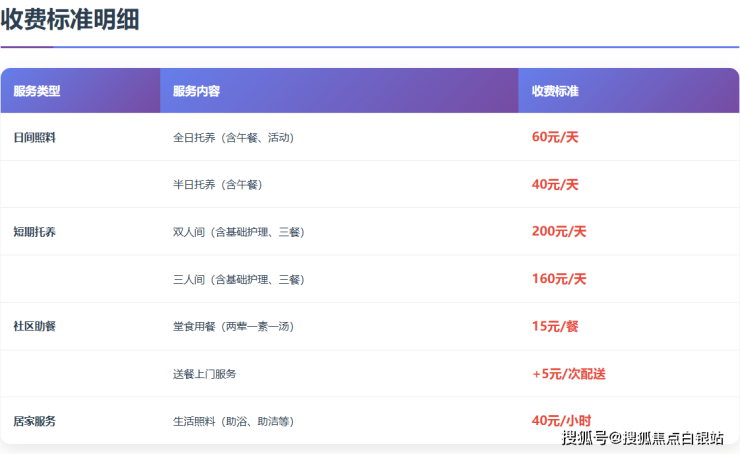
Task: Select the 200元/天 price
Action: tap(559, 232)
